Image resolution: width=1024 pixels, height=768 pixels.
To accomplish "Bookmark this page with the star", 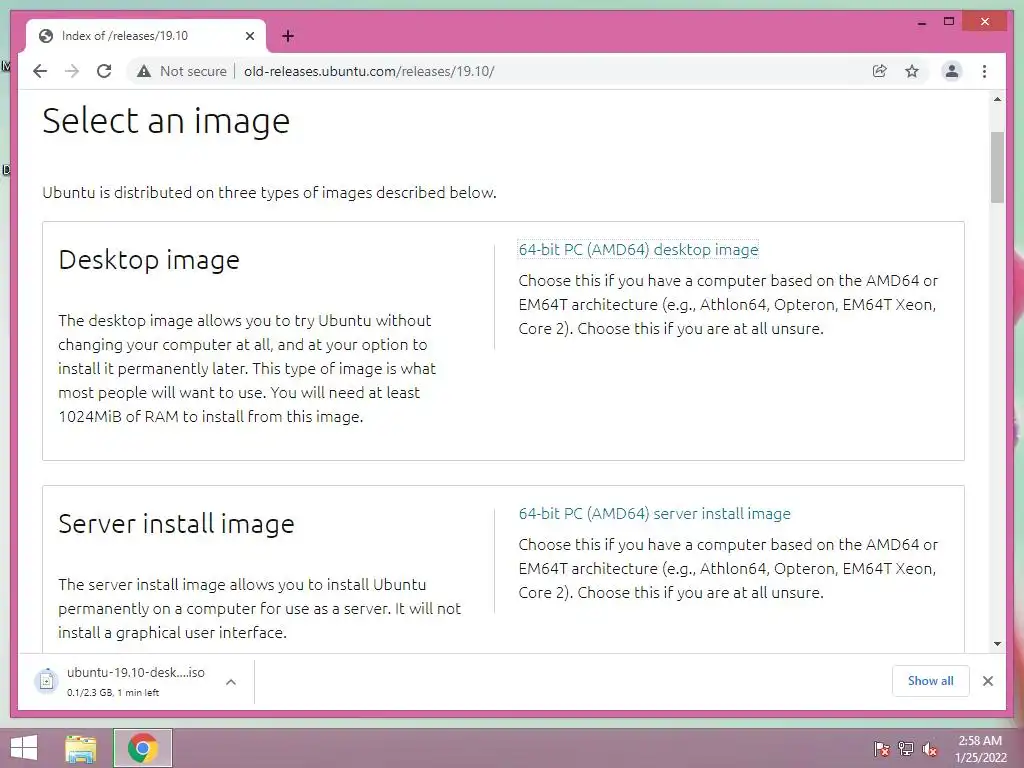I will (x=912, y=71).
